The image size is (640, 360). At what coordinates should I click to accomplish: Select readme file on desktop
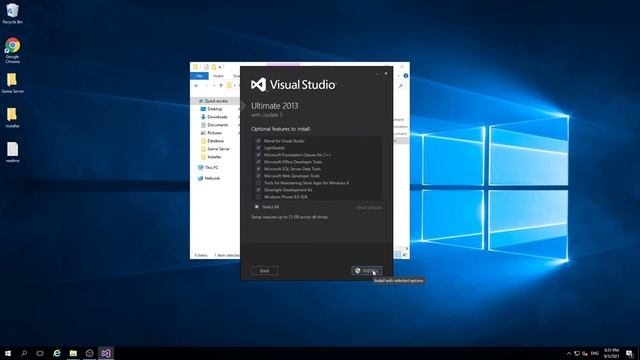[12, 152]
